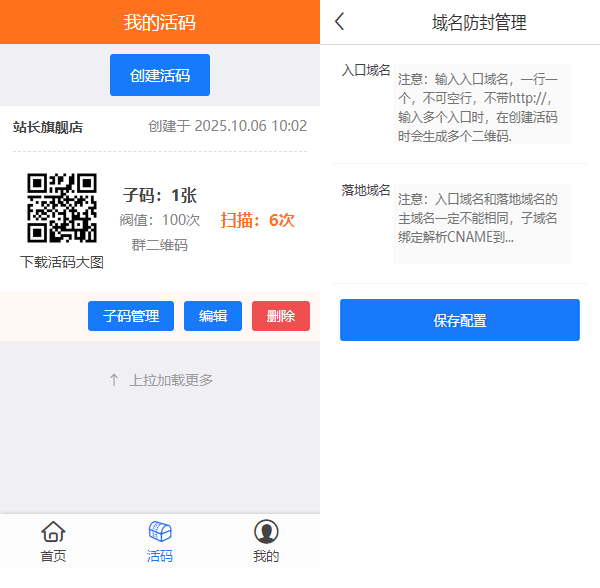Open the 我的 profile tab icon

266,532
